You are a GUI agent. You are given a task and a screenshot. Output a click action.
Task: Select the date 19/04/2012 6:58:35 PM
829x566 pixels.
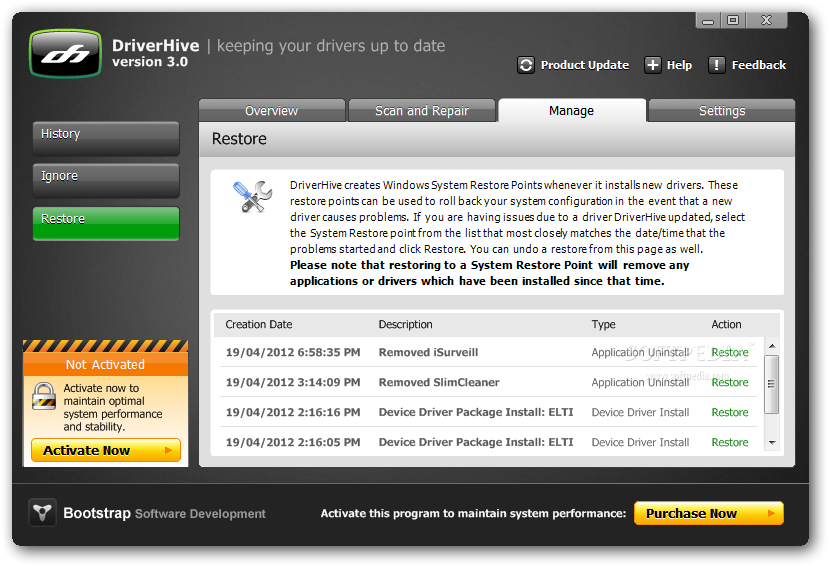pos(293,352)
